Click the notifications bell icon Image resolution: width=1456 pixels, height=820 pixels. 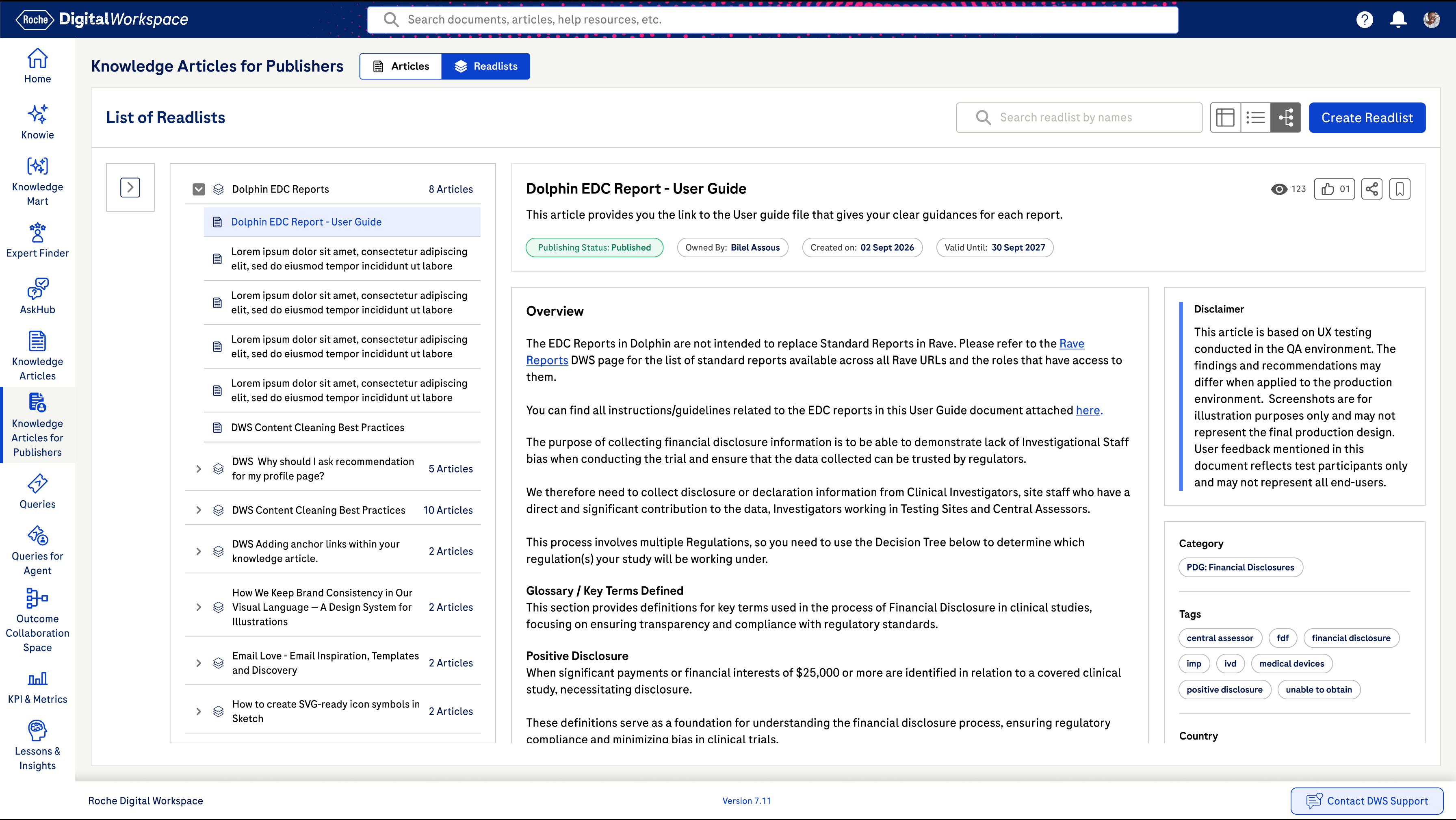[1398, 20]
